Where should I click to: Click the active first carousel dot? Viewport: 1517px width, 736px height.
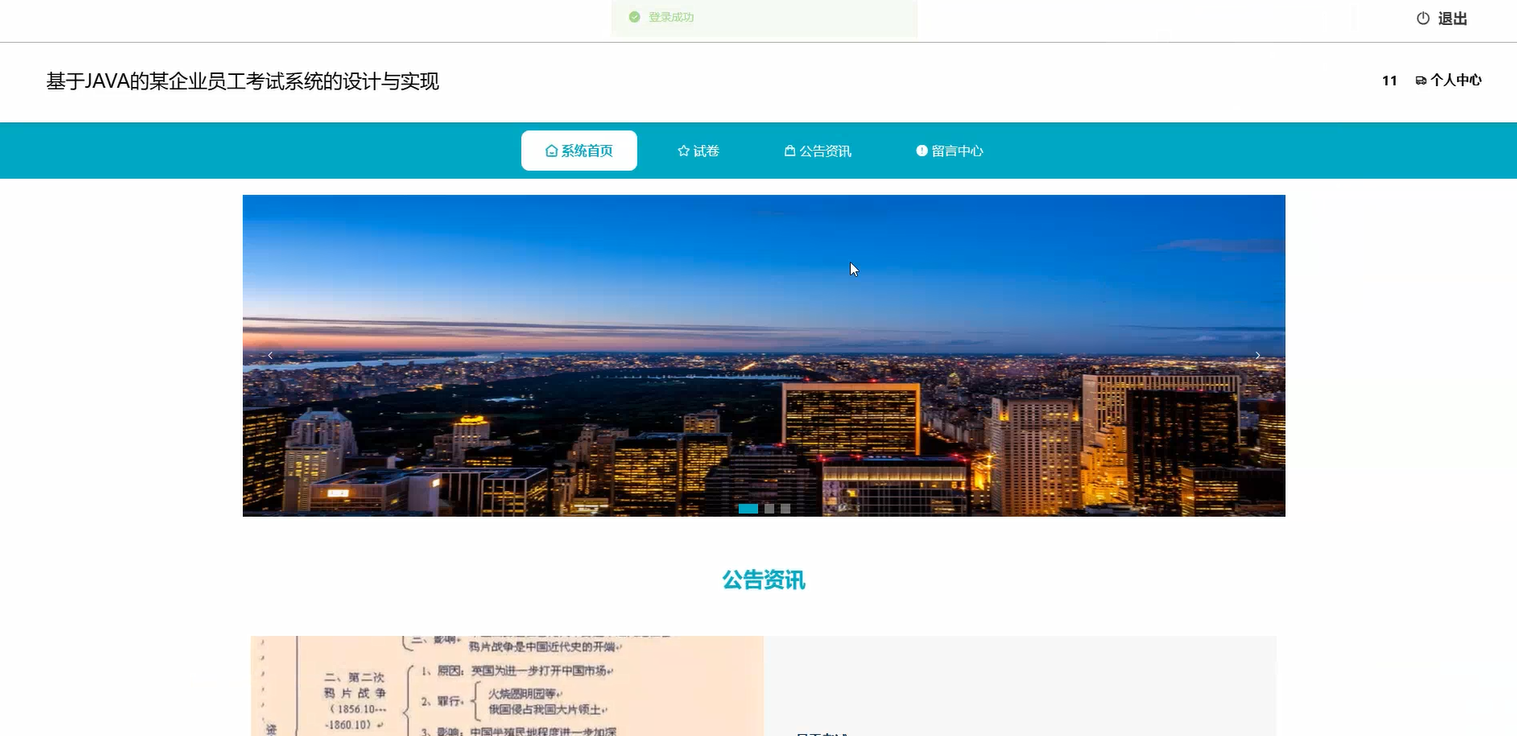[748, 508]
